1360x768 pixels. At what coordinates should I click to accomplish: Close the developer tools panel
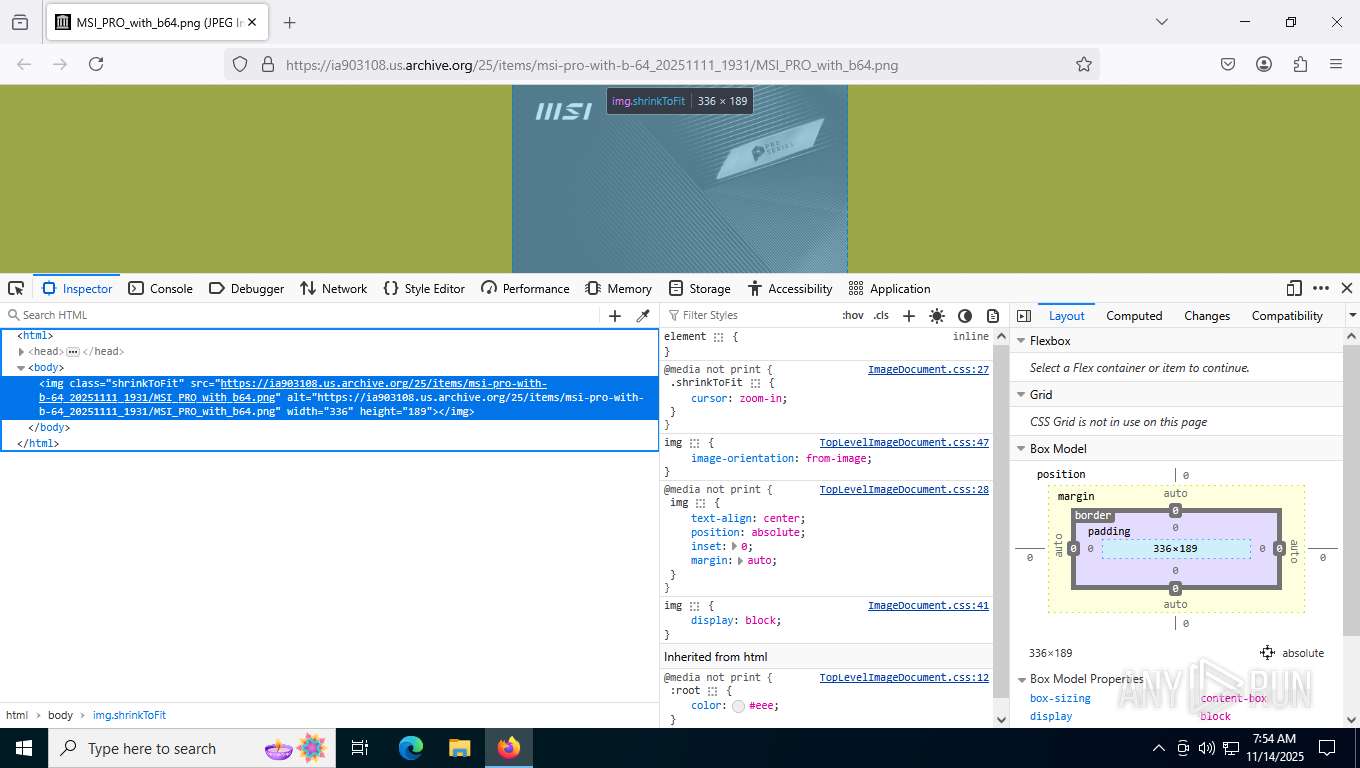1347,288
